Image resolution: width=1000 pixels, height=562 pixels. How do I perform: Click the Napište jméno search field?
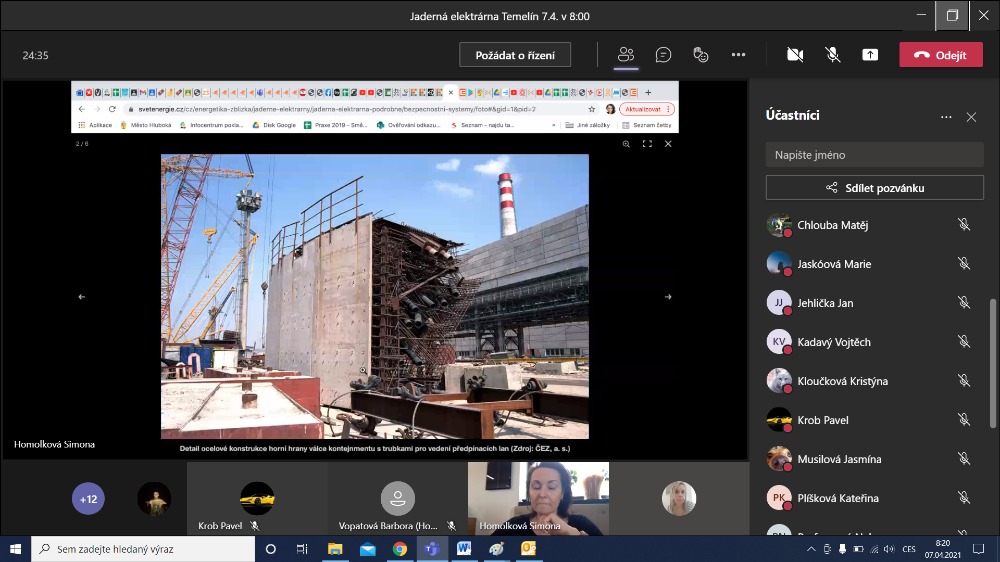(874, 155)
